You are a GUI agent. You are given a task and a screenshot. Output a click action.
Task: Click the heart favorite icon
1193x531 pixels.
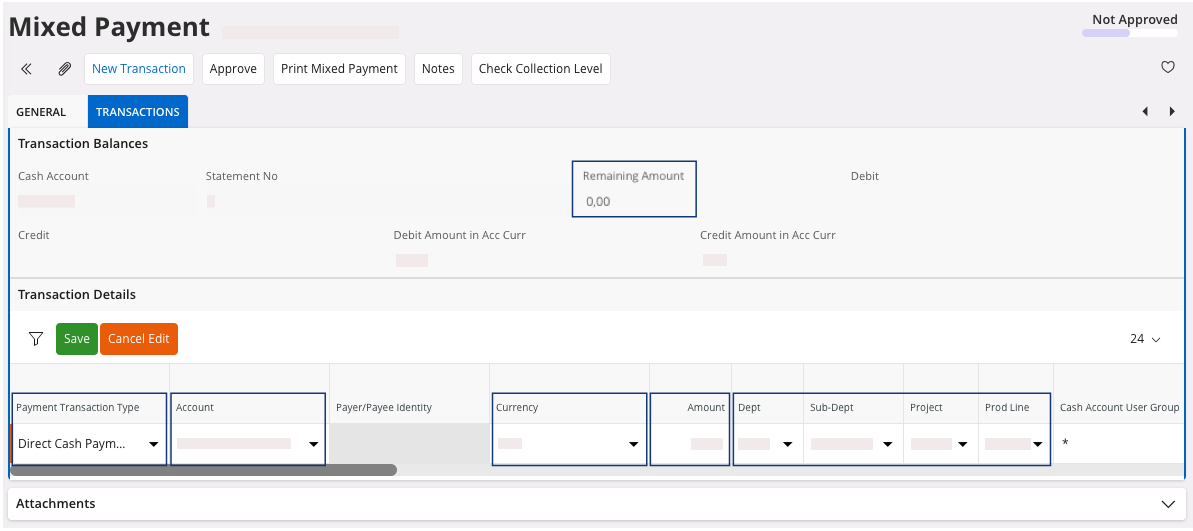pos(1167,68)
